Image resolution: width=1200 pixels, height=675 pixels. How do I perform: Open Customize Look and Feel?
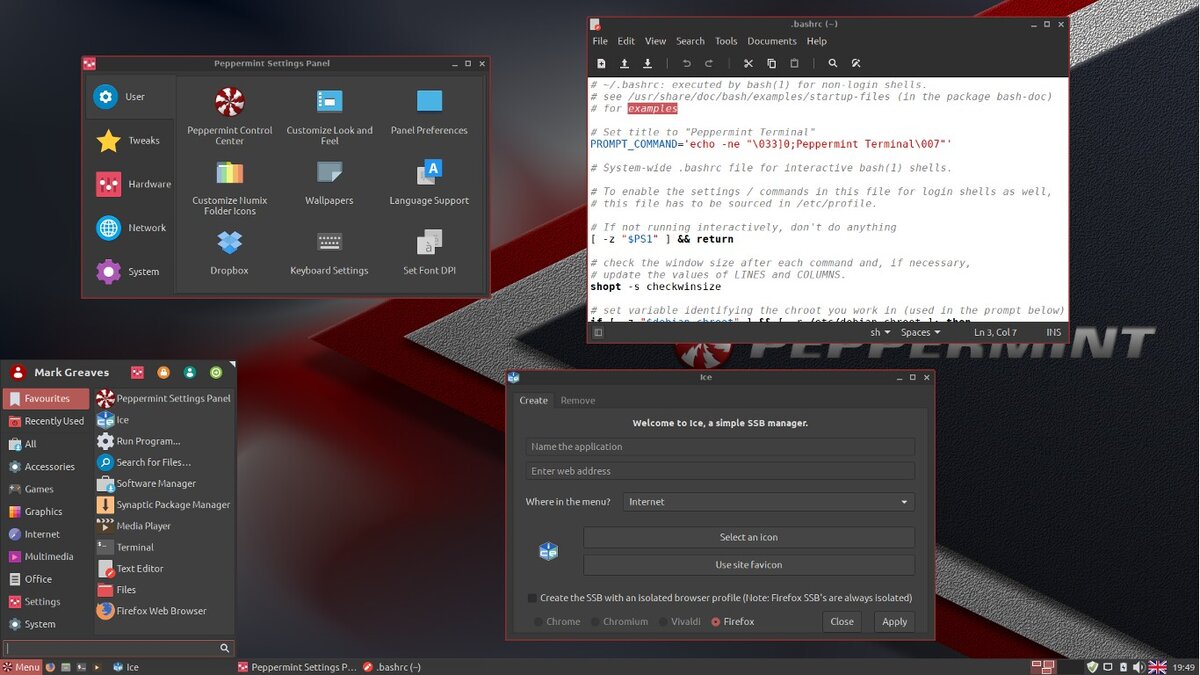[329, 116]
